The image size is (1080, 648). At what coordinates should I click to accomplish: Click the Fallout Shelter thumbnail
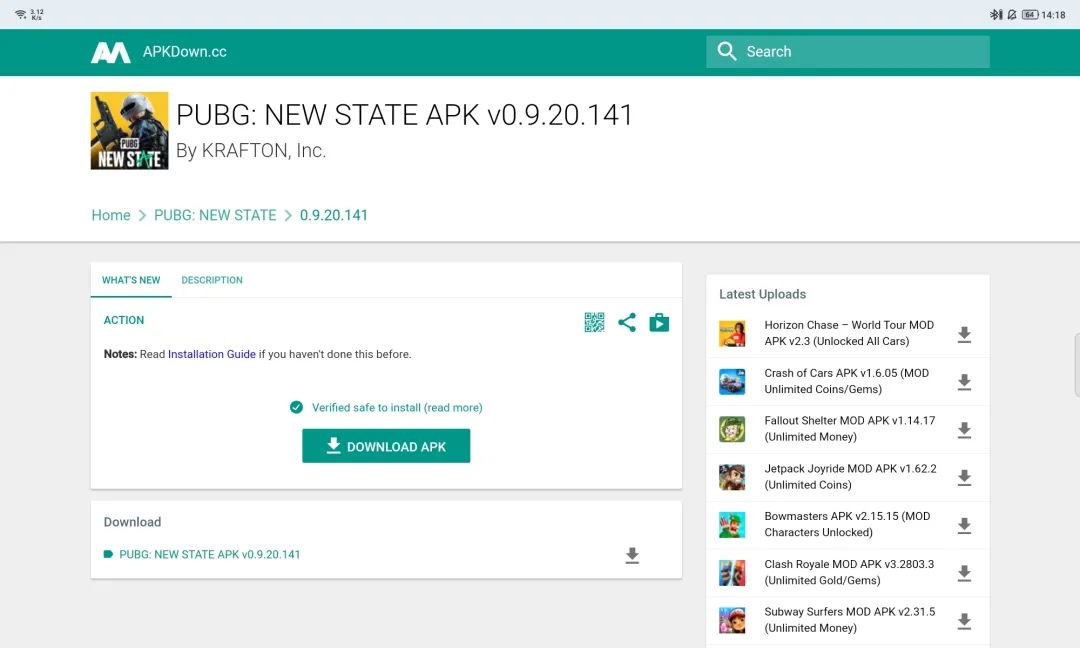tap(732, 429)
